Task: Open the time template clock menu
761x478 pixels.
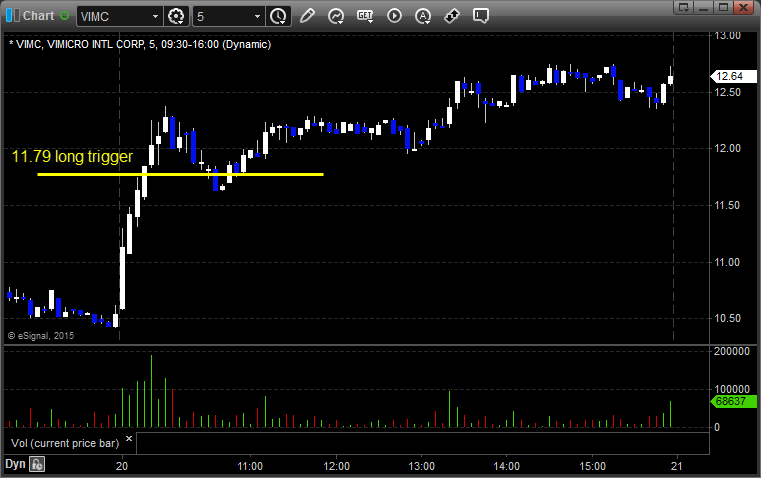Action: click(x=279, y=16)
